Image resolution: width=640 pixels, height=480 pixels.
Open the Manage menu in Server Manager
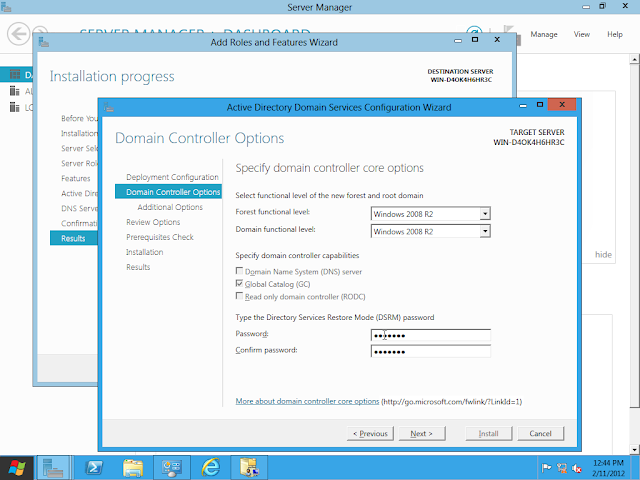[x=544, y=34]
